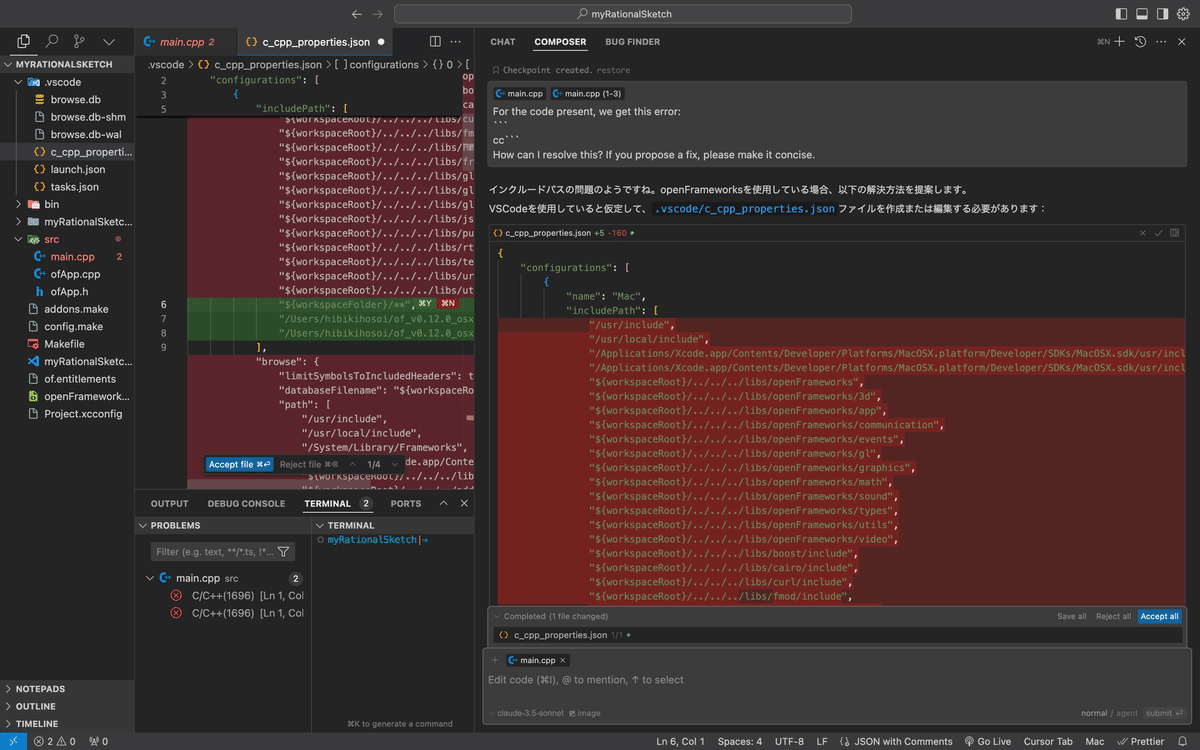
Task: Switch to the OUTPUT panel tab
Action: (x=169, y=504)
